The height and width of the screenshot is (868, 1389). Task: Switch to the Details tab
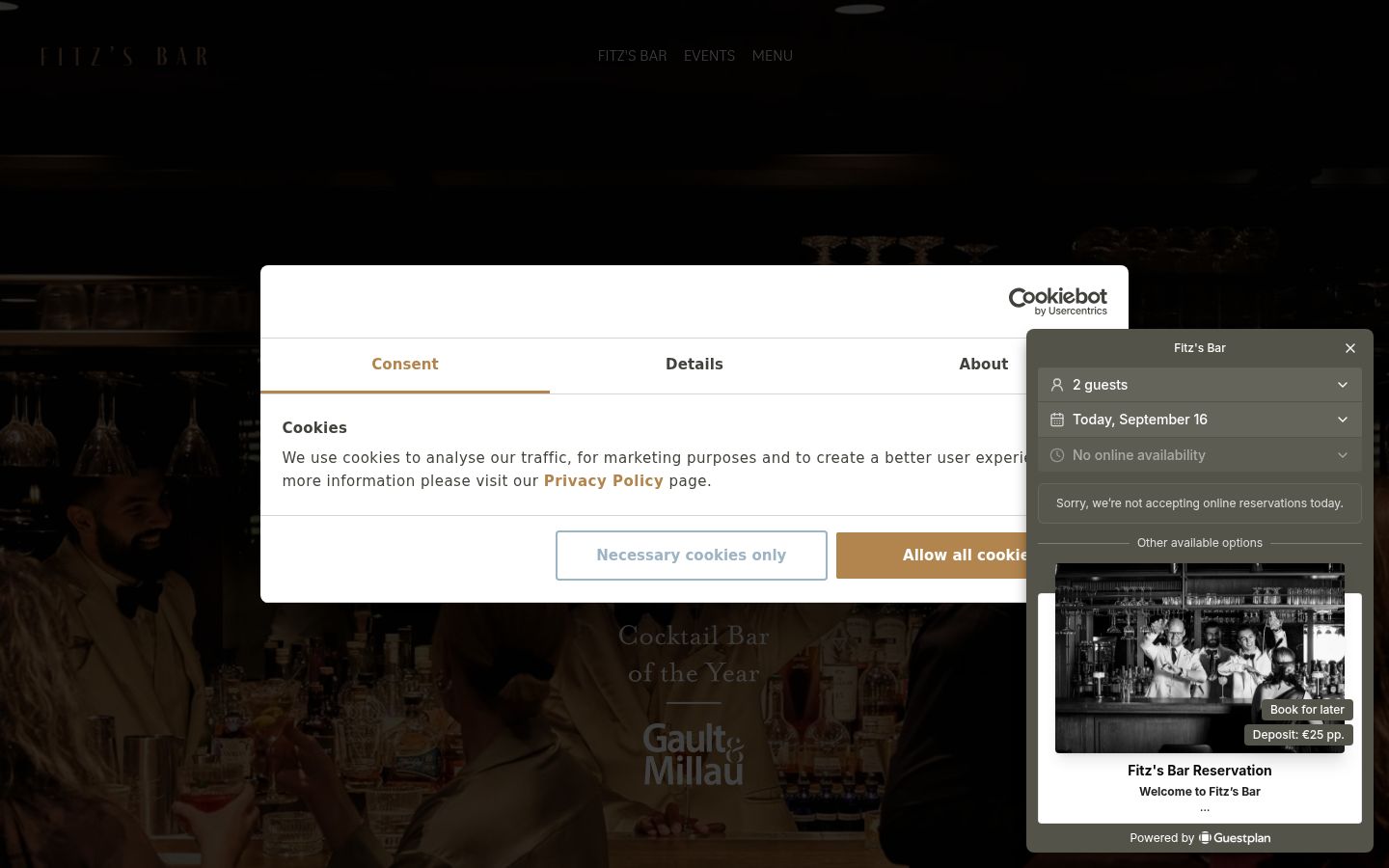694,365
